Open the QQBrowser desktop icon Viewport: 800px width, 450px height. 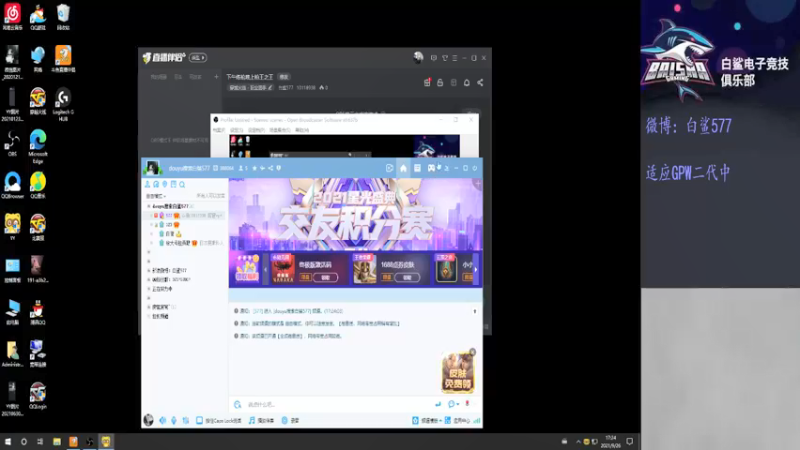tap(12, 185)
